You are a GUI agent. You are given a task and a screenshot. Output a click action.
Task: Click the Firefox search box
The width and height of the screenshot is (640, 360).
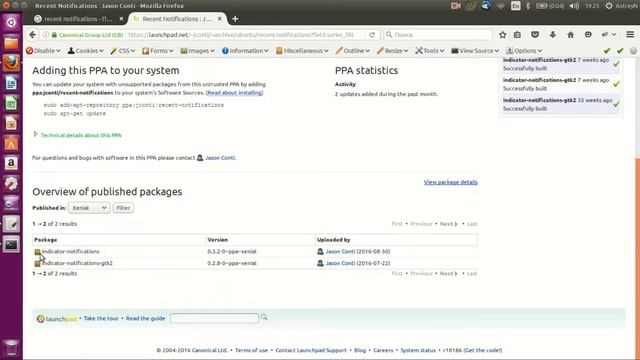[438, 35]
